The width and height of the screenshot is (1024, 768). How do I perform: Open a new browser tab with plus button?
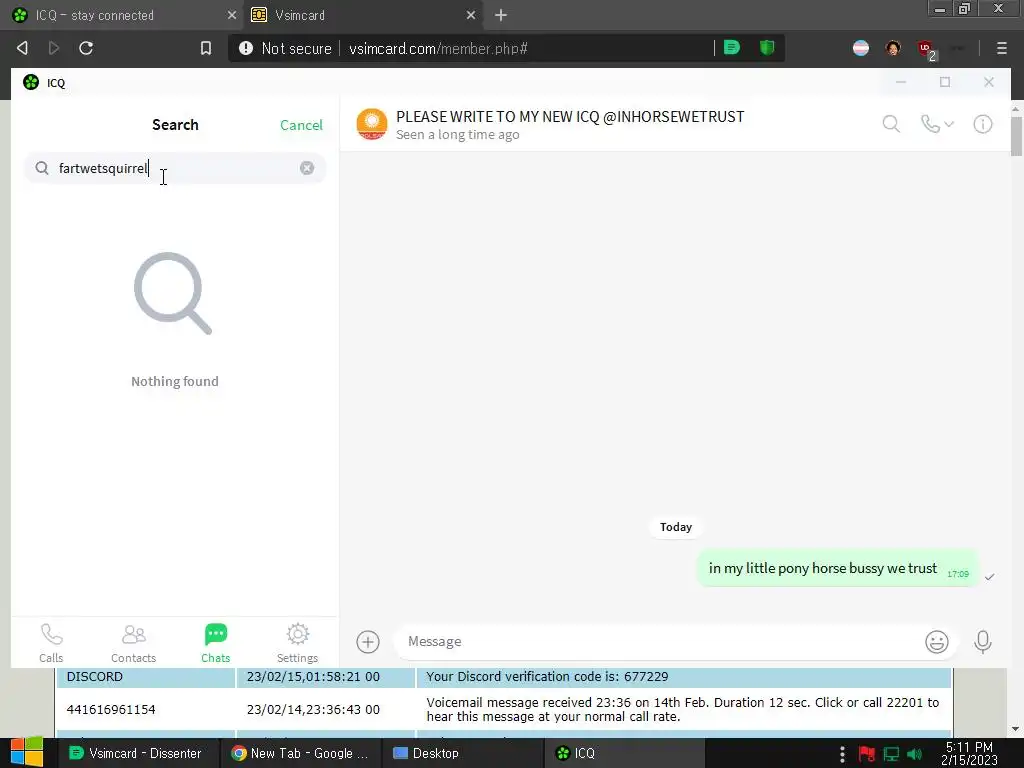pos(501,15)
